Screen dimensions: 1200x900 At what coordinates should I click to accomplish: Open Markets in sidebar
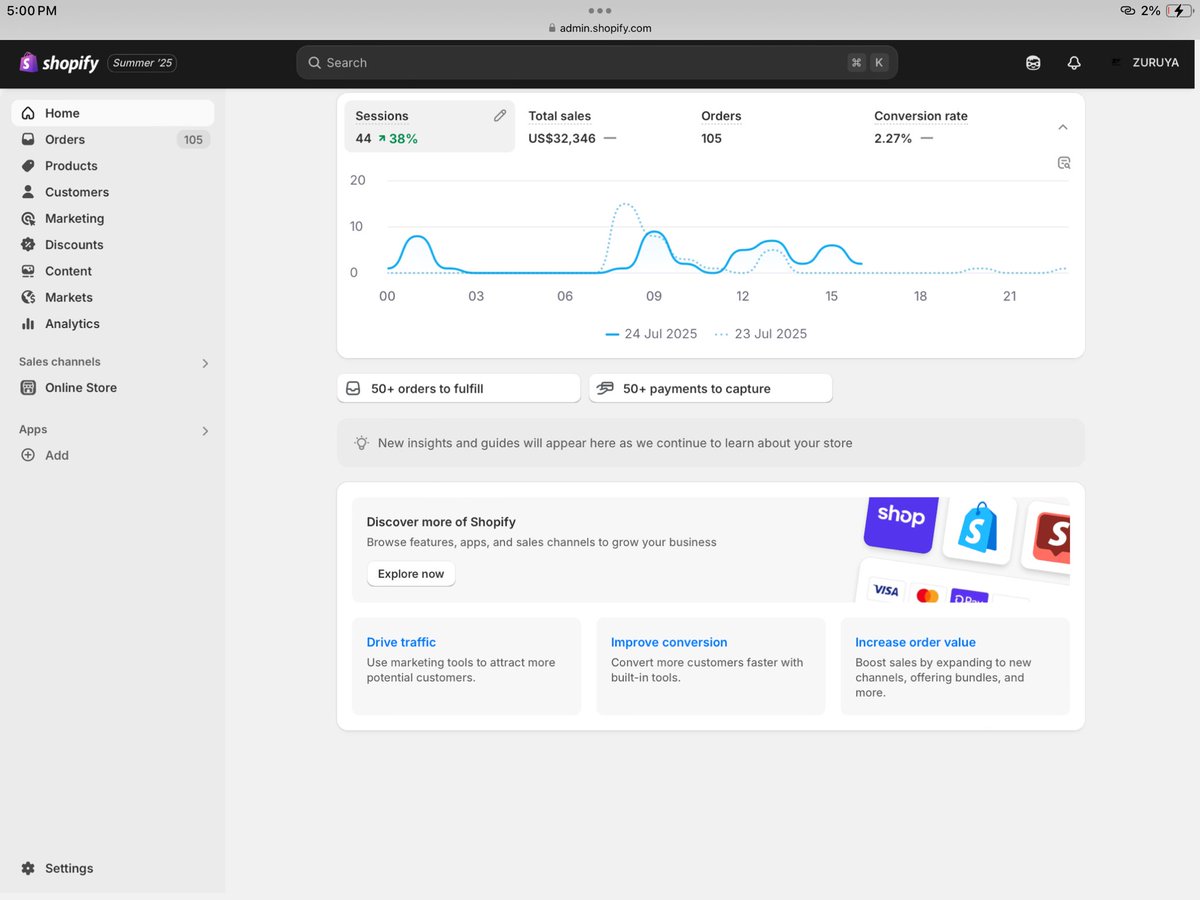point(112,297)
